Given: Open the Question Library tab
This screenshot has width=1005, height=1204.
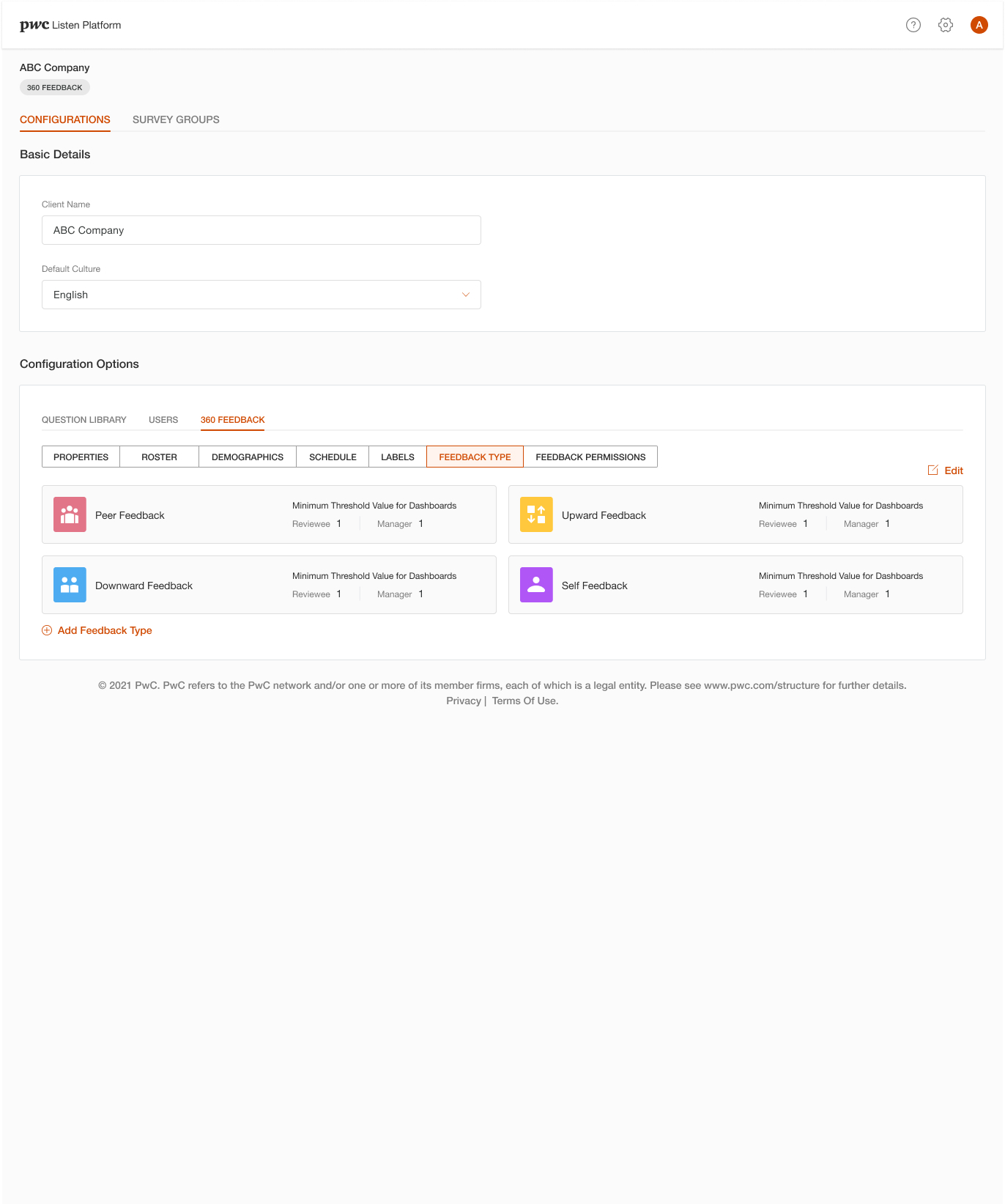Looking at the screenshot, I should (84, 420).
